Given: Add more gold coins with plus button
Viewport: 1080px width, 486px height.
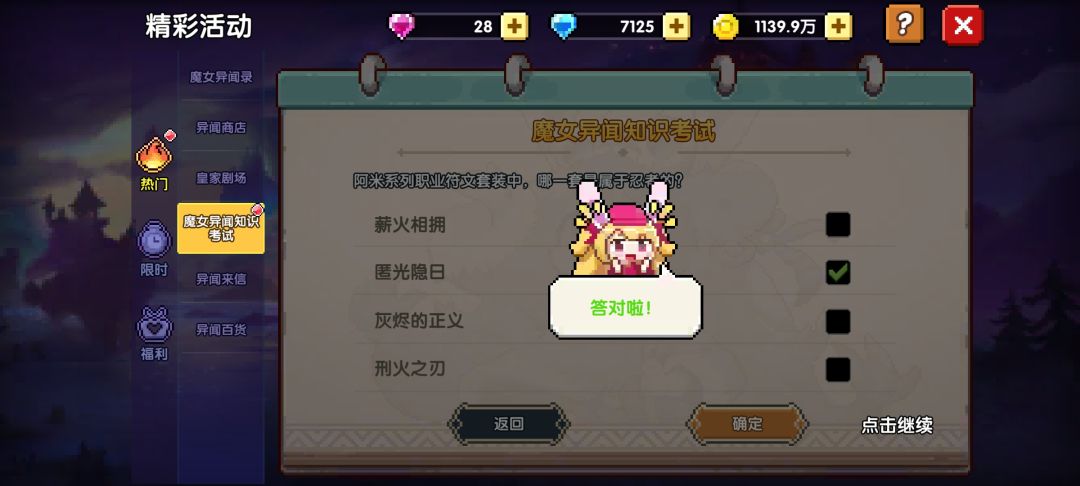Looking at the screenshot, I should pyautogui.click(x=838, y=26).
